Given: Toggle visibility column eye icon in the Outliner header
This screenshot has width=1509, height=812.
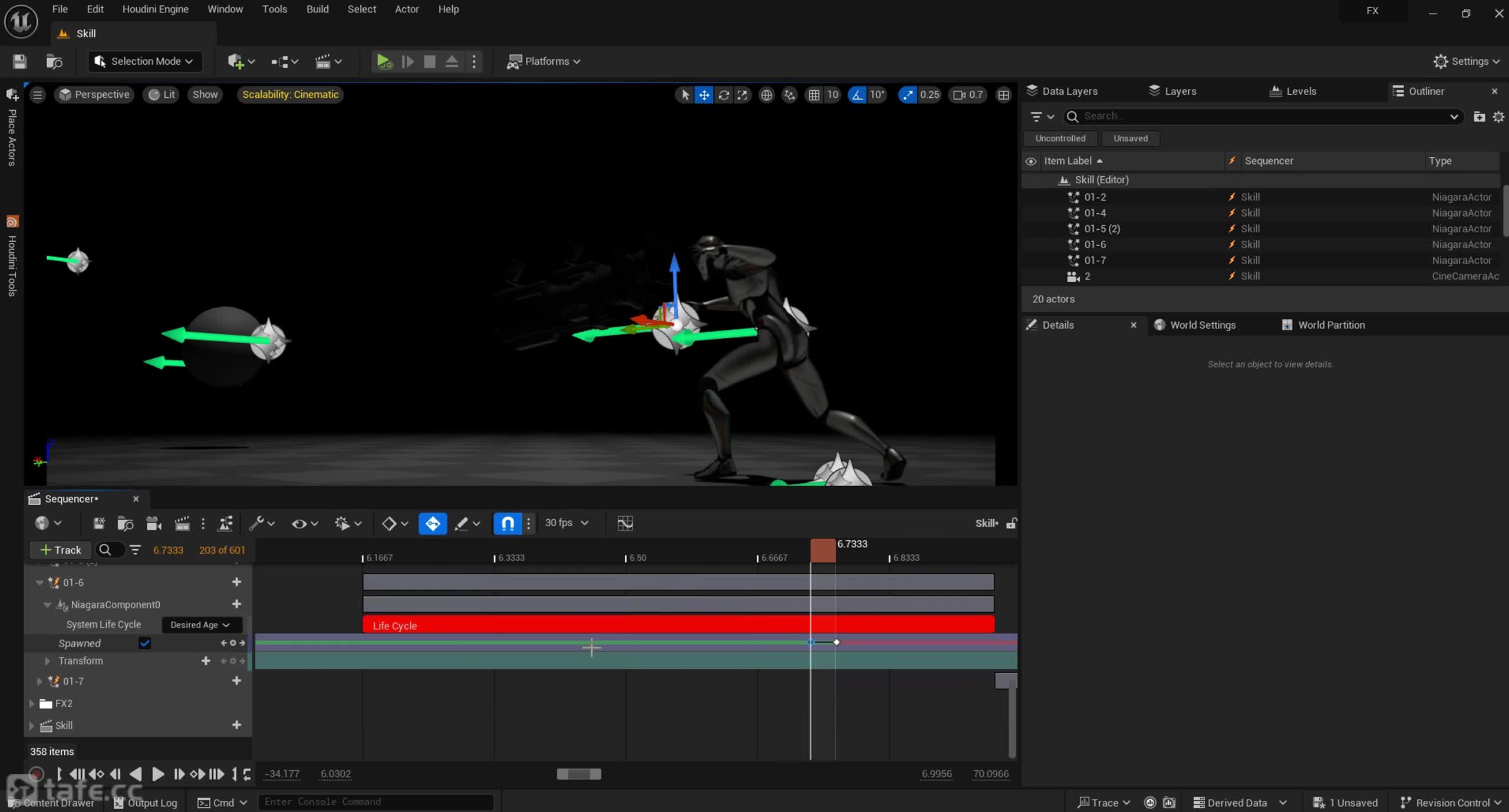Looking at the screenshot, I should coord(1030,161).
